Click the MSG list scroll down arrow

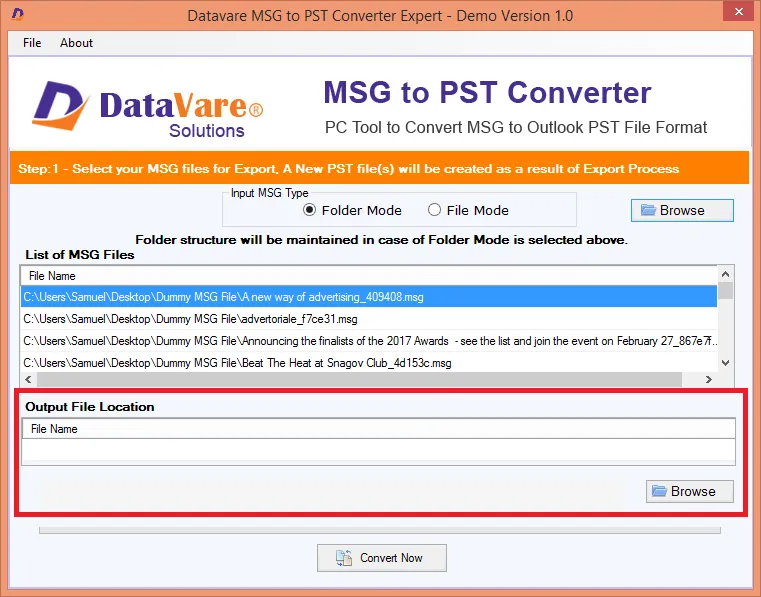click(x=726, y=363)
